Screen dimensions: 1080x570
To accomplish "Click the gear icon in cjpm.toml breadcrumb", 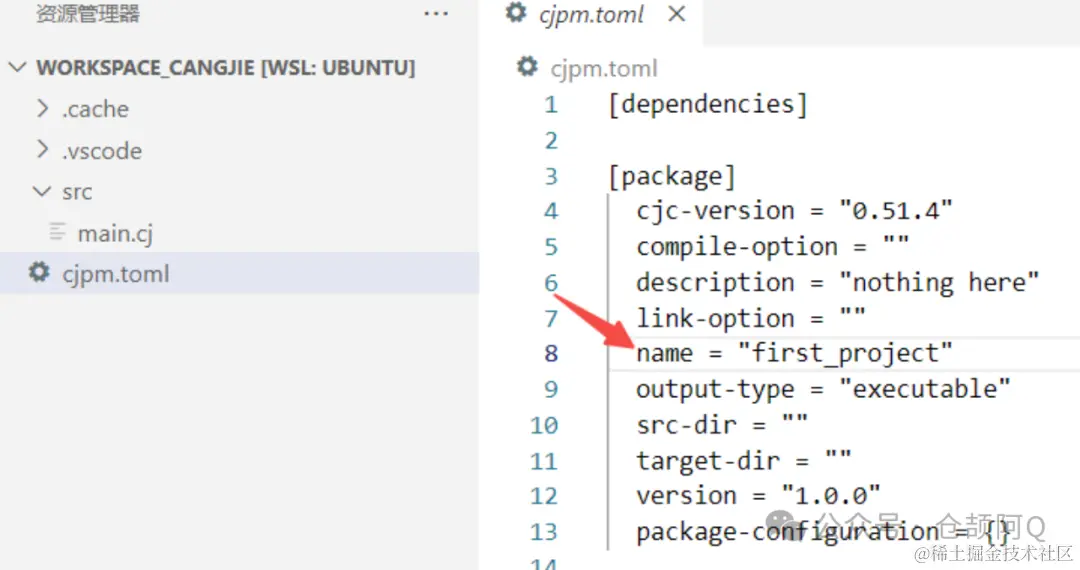I will coord(527,67).
